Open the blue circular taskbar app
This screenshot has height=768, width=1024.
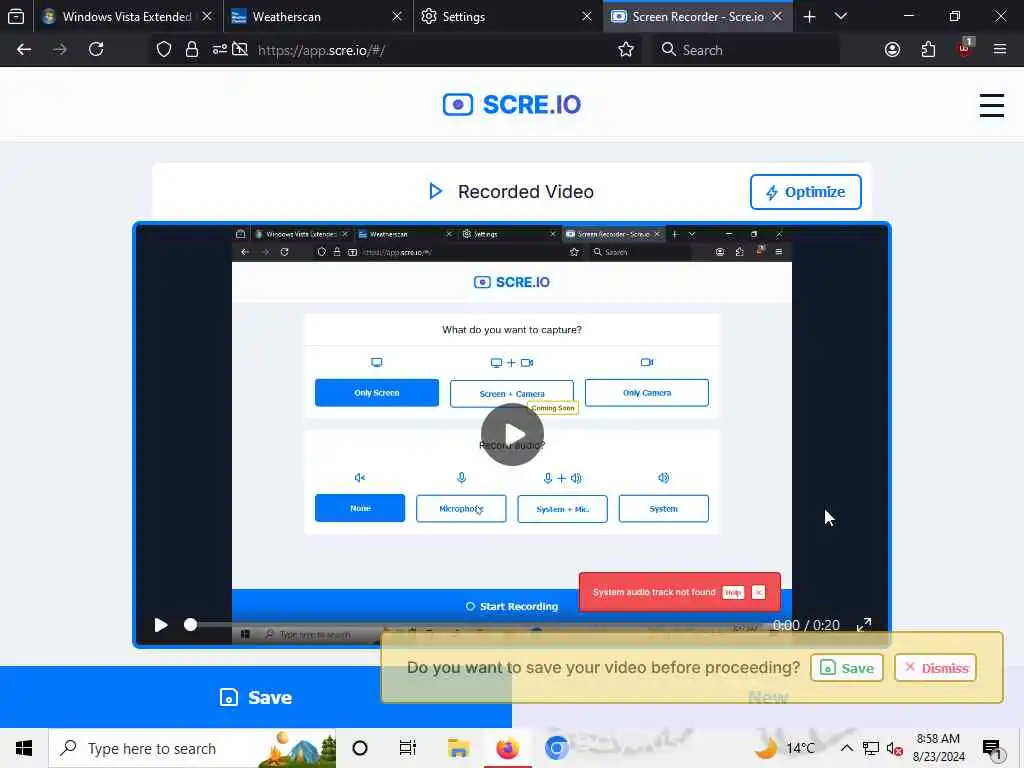tap(556, 748)
